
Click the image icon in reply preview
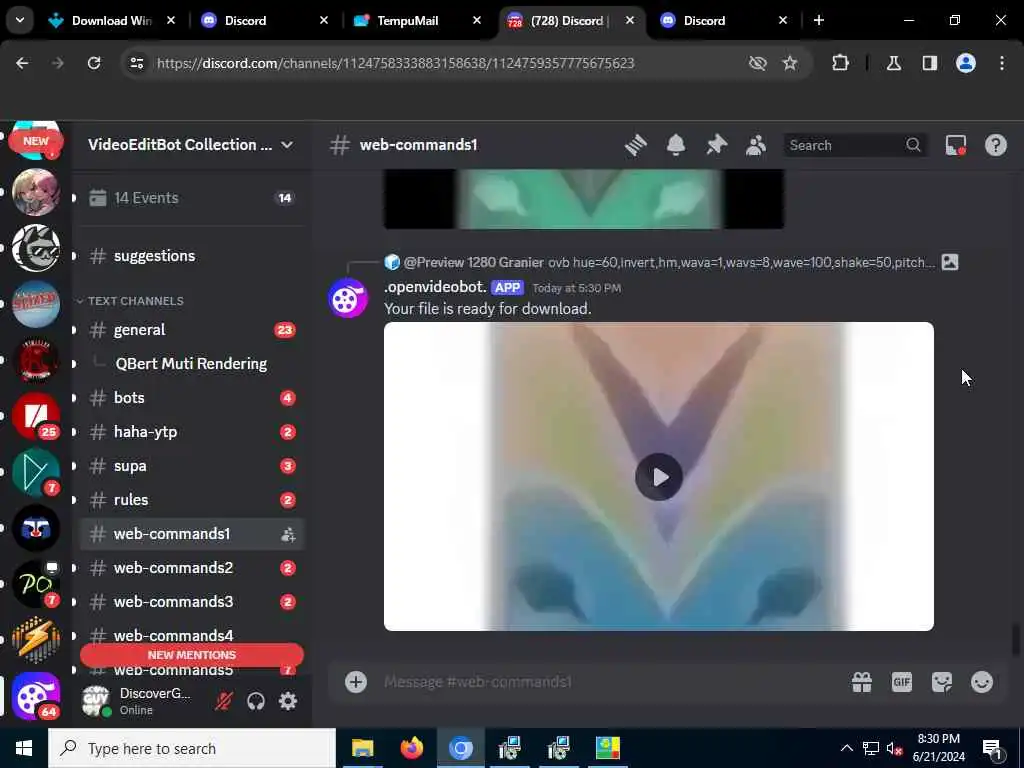tap(950, 263)
